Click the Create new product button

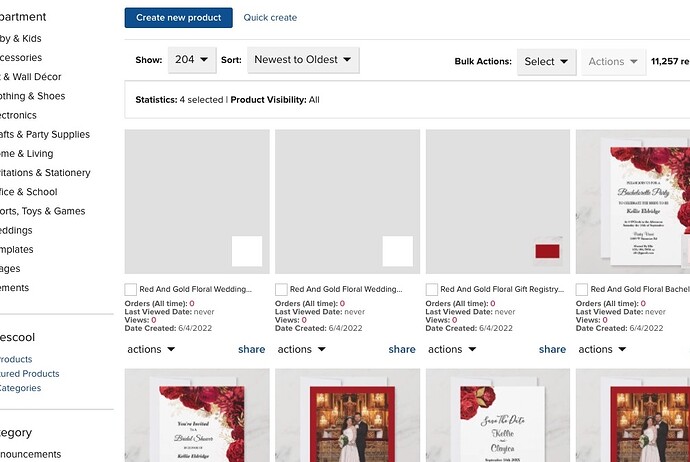[x=178, y=18]
